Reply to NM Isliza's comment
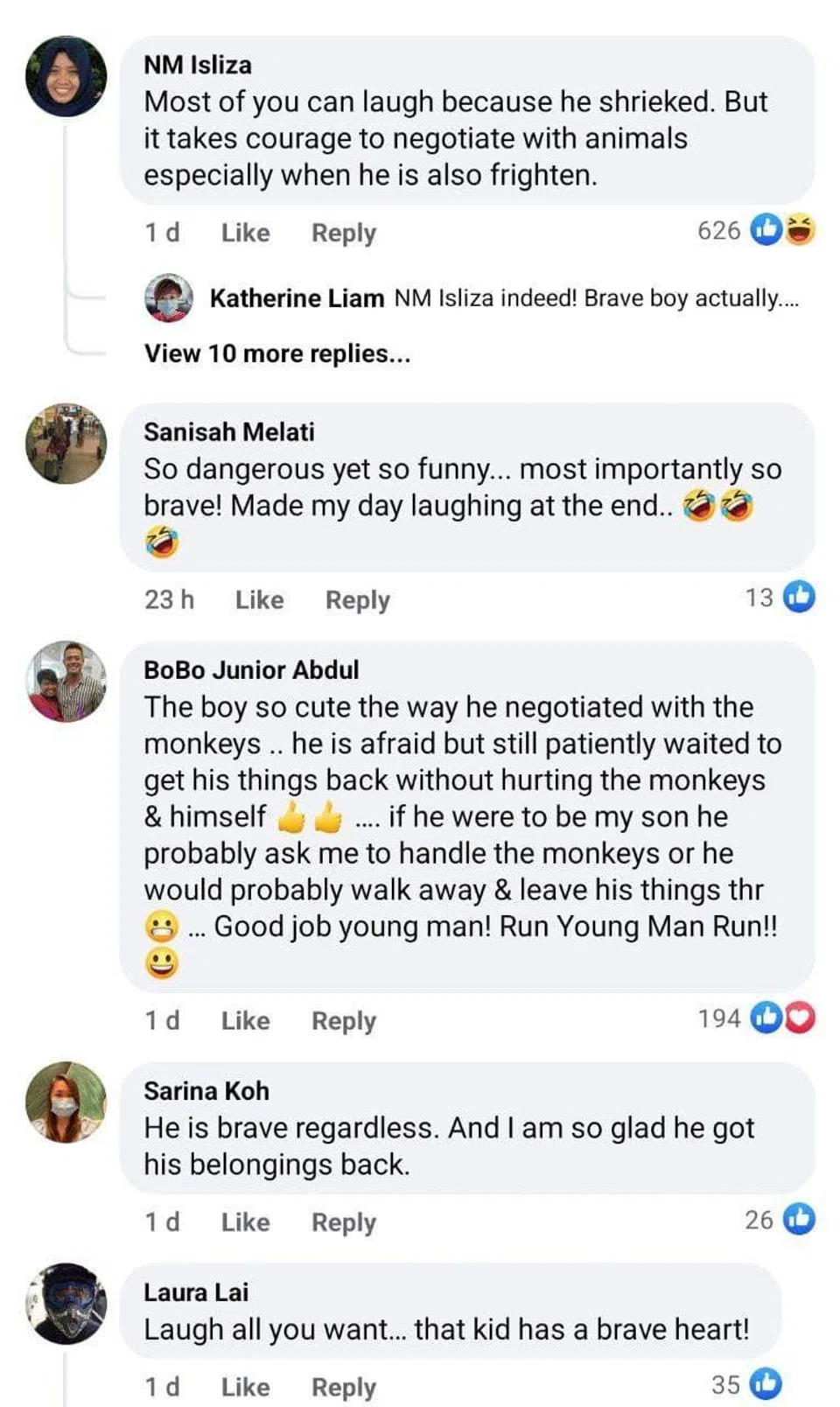Viewport: 840px width, 1407px height. click(x=344, y=233)
